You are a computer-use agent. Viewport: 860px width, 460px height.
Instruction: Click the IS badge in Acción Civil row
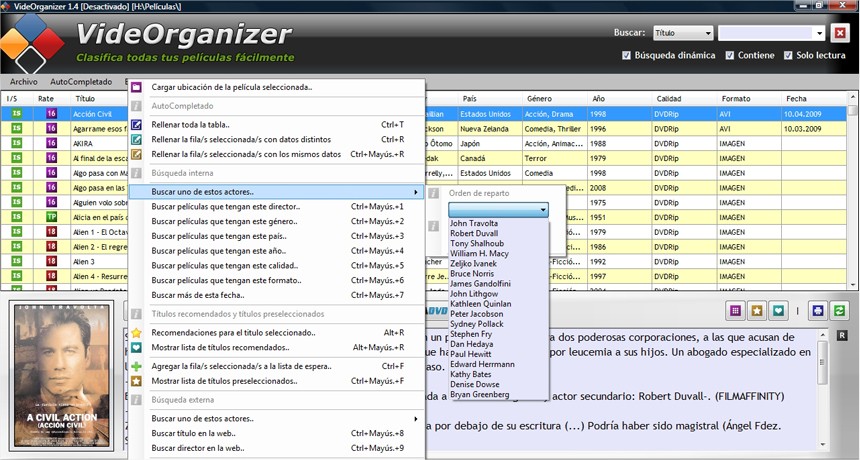click(16, 113)
